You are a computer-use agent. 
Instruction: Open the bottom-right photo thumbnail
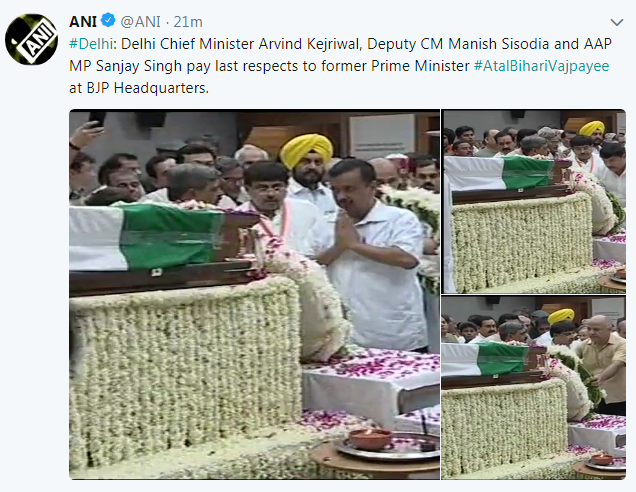coord(534,388)
